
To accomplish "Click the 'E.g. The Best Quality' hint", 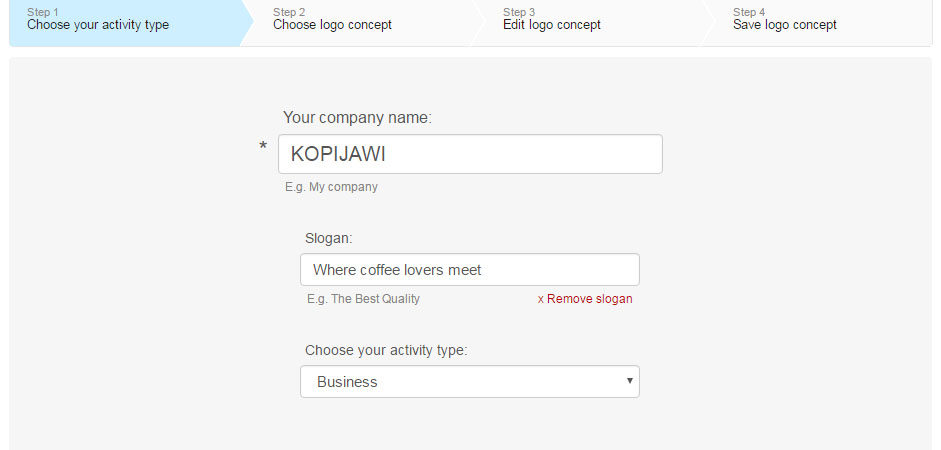I will 364,299.
